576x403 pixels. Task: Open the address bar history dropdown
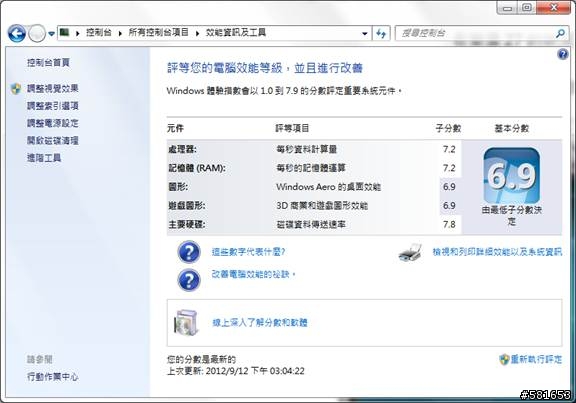[x=364, y=33]
